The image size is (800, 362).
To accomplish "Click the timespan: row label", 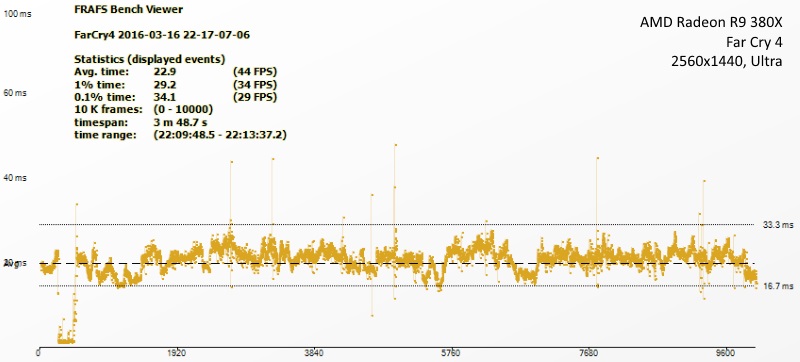I will coord(101,122).
